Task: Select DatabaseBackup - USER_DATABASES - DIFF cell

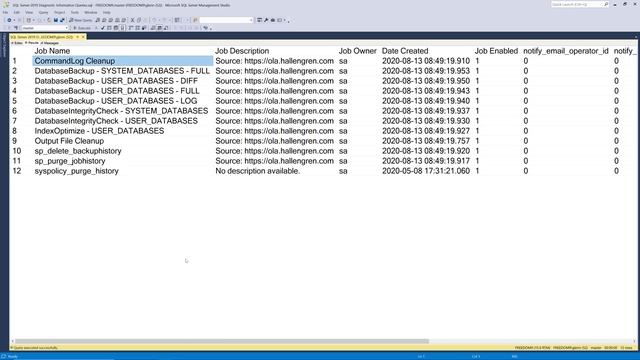Action: point(123,81)
